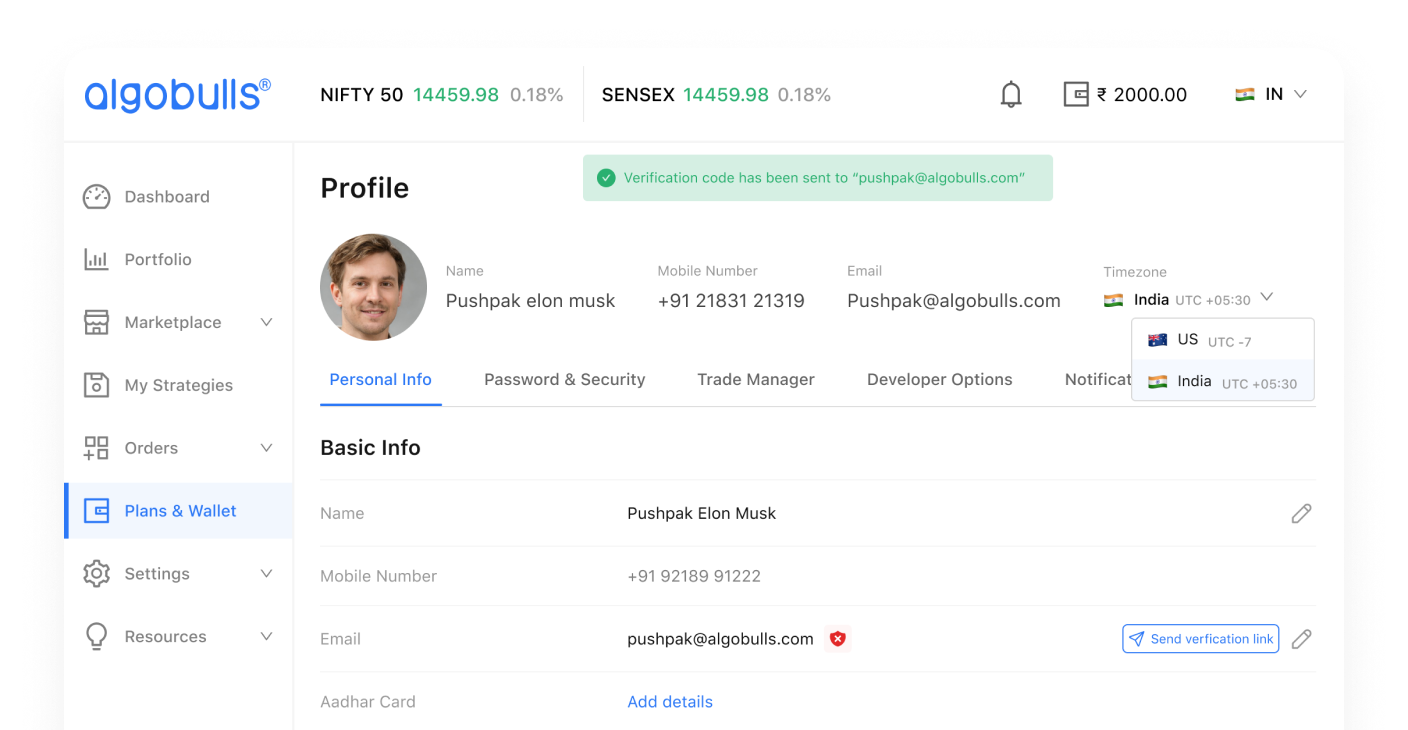The width and height of the screenshot is (1408, 730).
Task: Click NIFTY 50 ticker value 14459.98
Action: [x=456, y=95]
